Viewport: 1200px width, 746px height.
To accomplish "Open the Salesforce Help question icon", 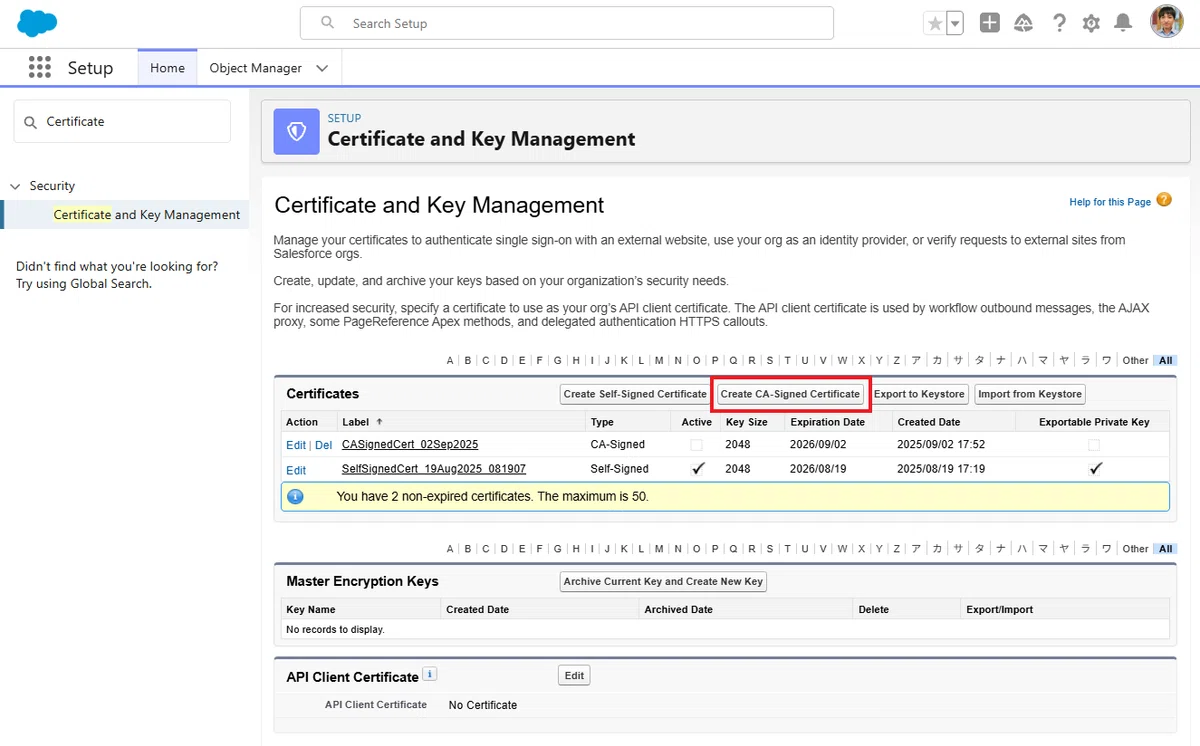I will [1059, 23].
